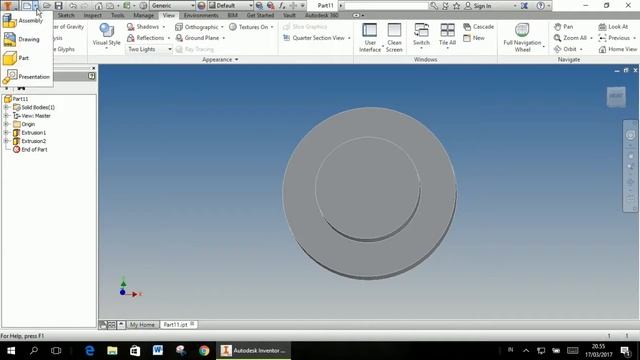640x360 pixels.
Task: Open the Vault ribbon tab
Action: coord(289,15)
